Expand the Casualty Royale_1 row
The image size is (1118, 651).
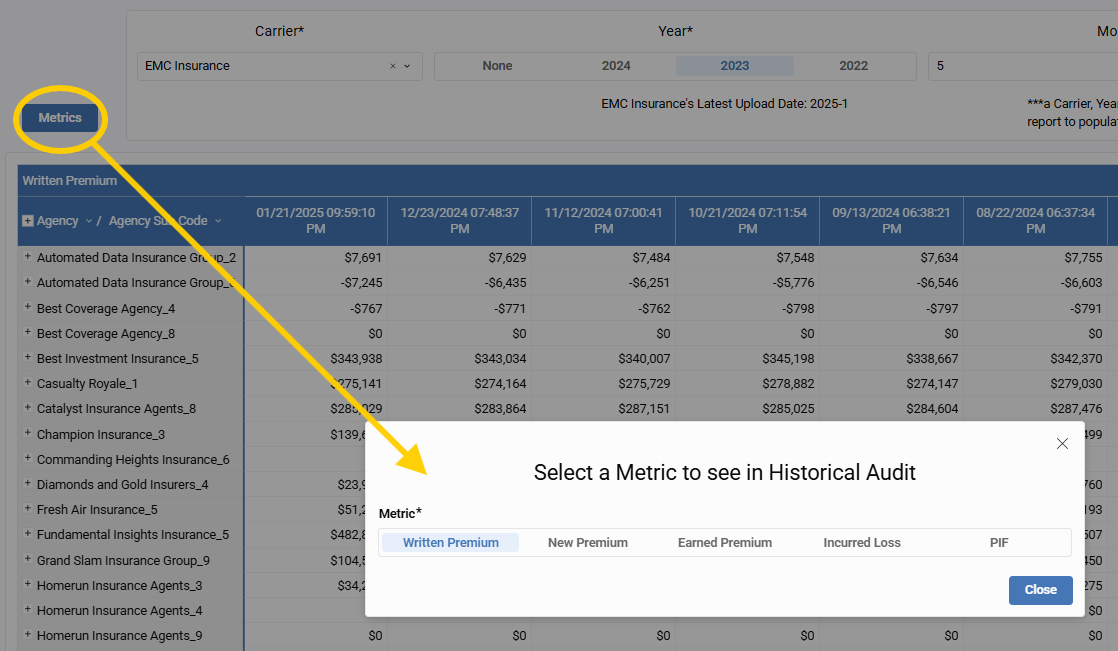coord(28,383)
